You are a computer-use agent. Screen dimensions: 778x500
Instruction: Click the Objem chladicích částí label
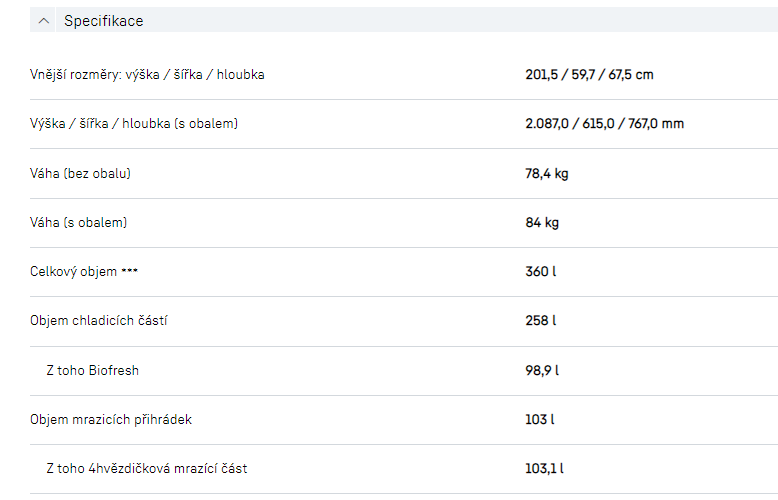click(x=105, y=321)
